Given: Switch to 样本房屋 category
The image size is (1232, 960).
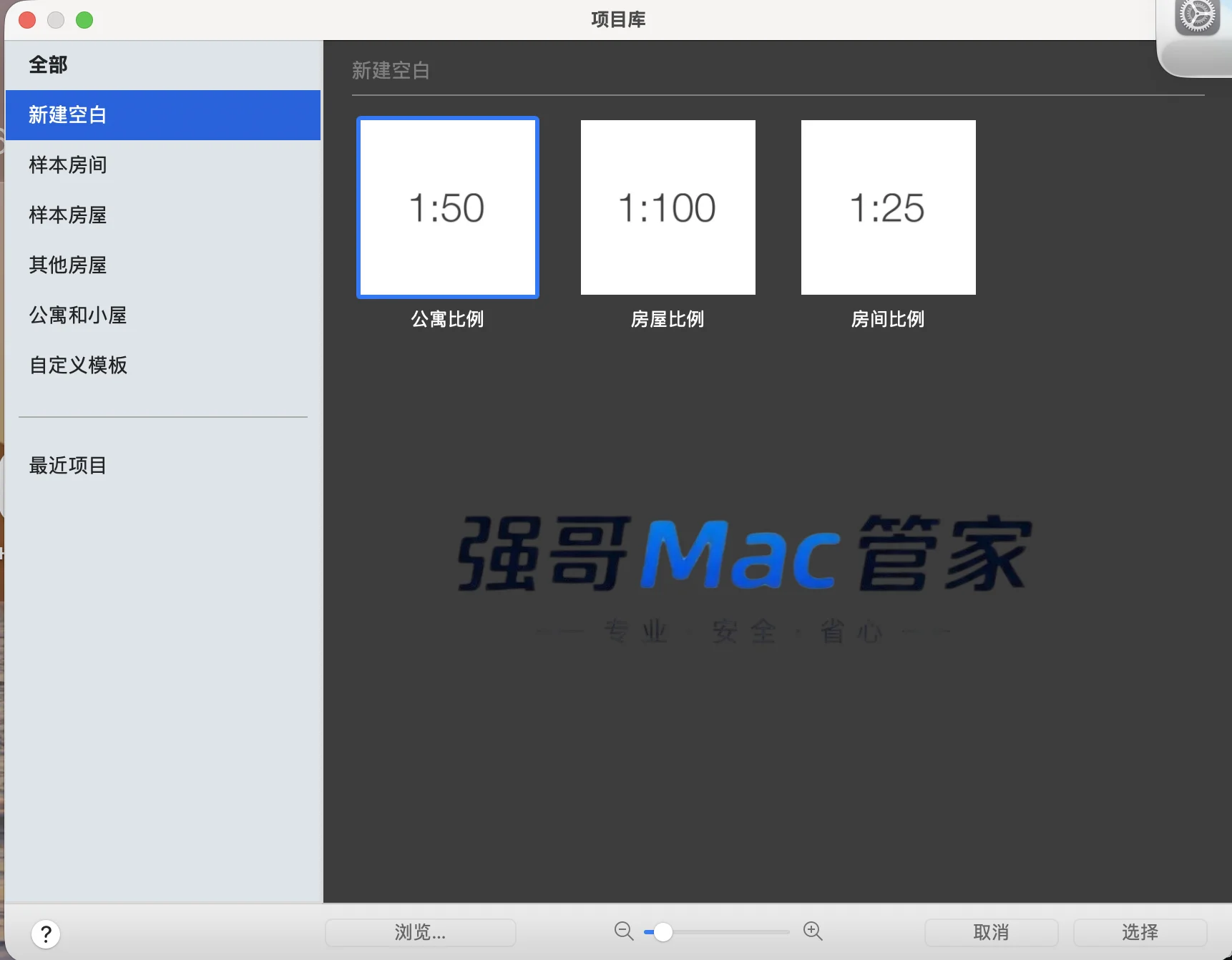Looking at the screenshot, I should [163, 215].
